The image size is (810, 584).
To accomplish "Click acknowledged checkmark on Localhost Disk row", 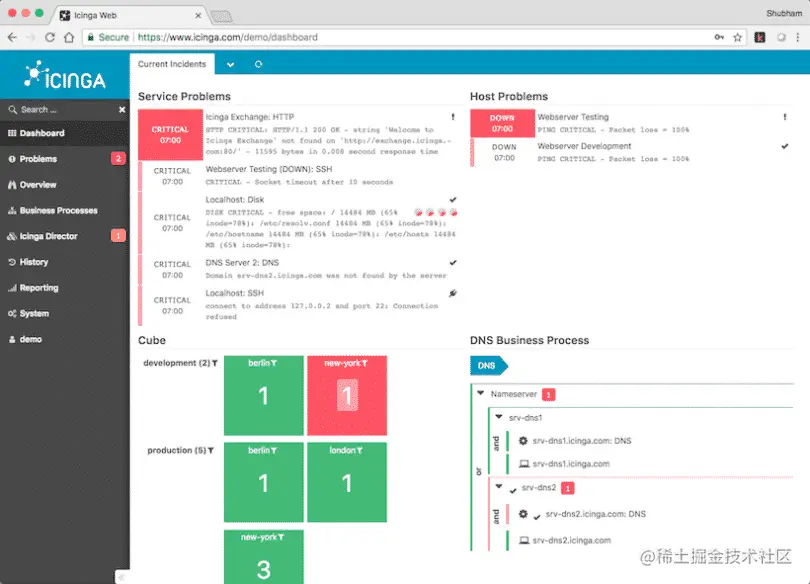I will [453, 200].
